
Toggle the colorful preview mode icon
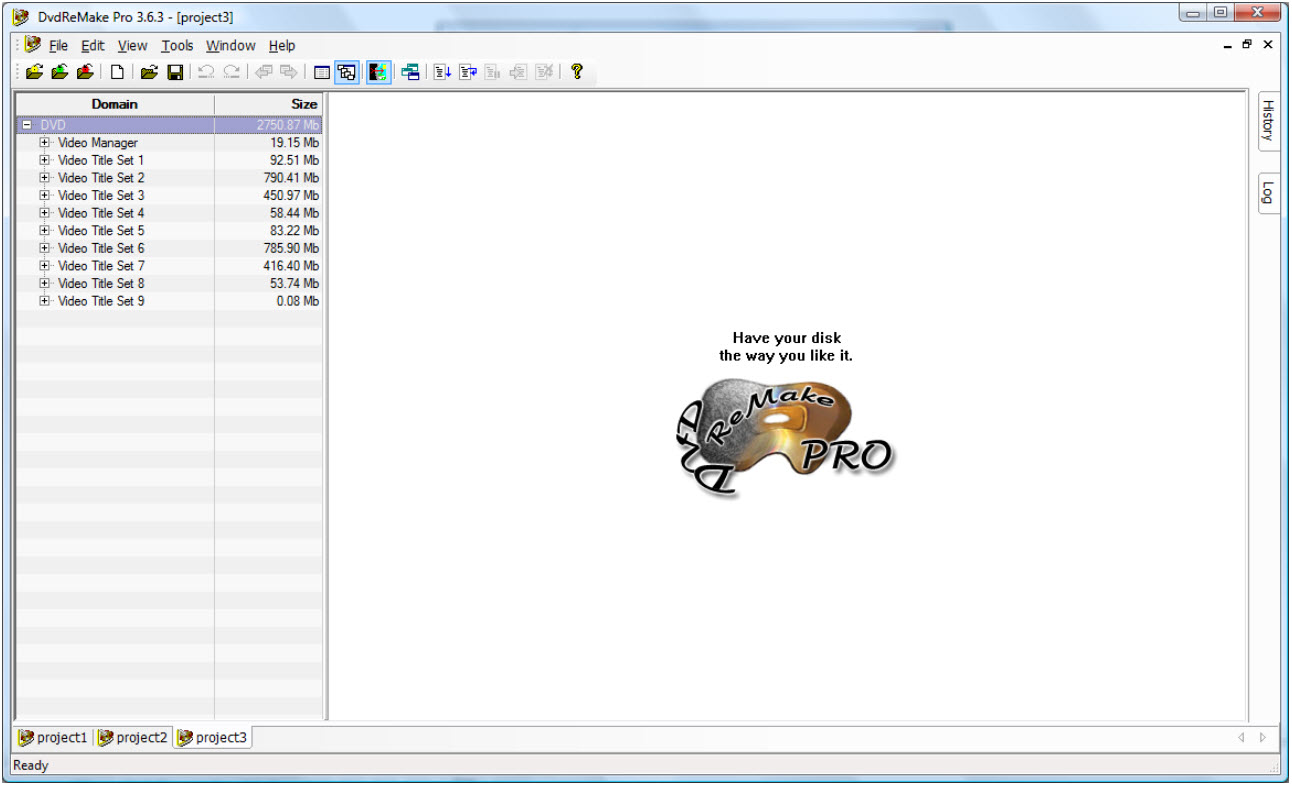click(x=379, y=72)
